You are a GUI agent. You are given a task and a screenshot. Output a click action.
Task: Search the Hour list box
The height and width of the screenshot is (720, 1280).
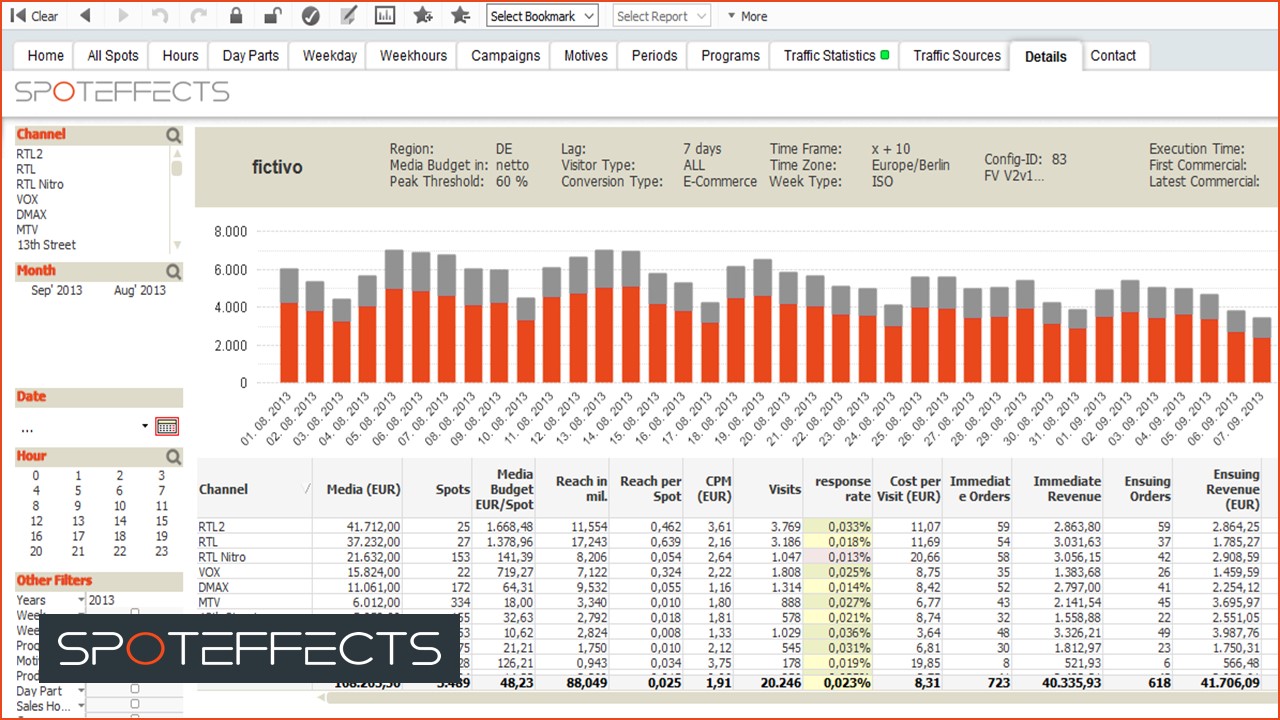tap(174, 457)
